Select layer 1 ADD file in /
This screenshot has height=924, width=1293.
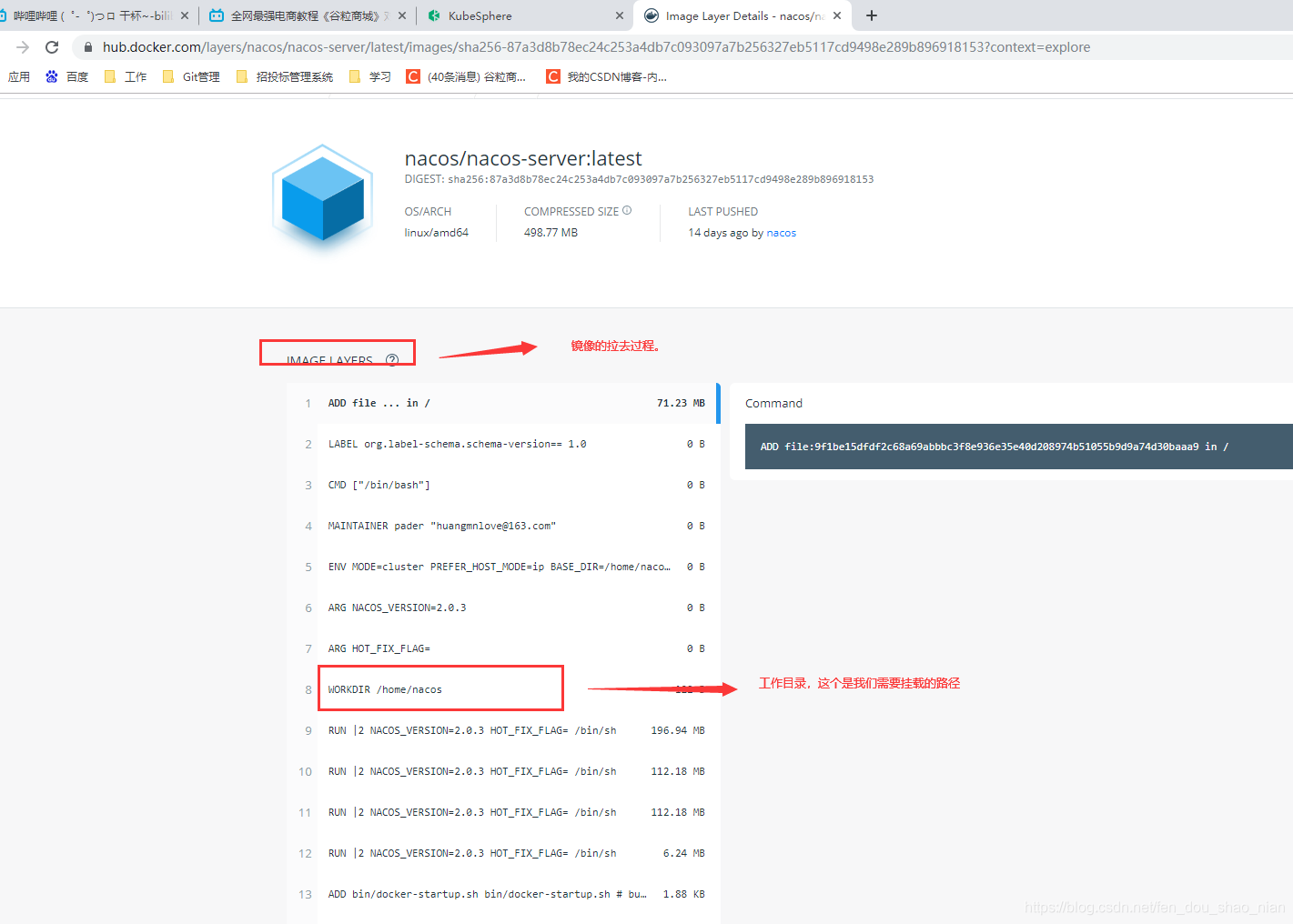(503, 403)
